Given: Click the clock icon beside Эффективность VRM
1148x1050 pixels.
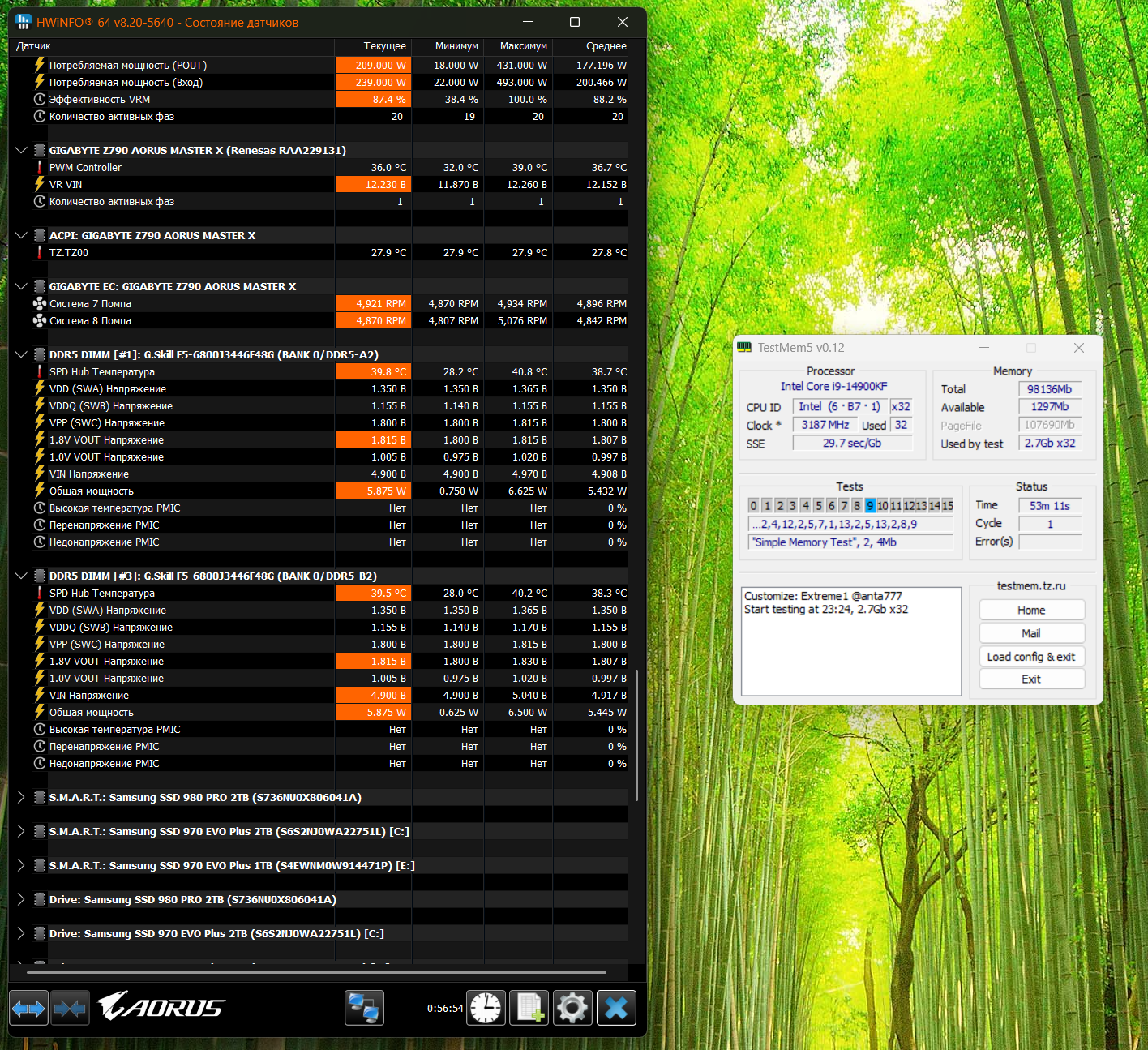Looking at the screenshot, I should coord(39,99).
